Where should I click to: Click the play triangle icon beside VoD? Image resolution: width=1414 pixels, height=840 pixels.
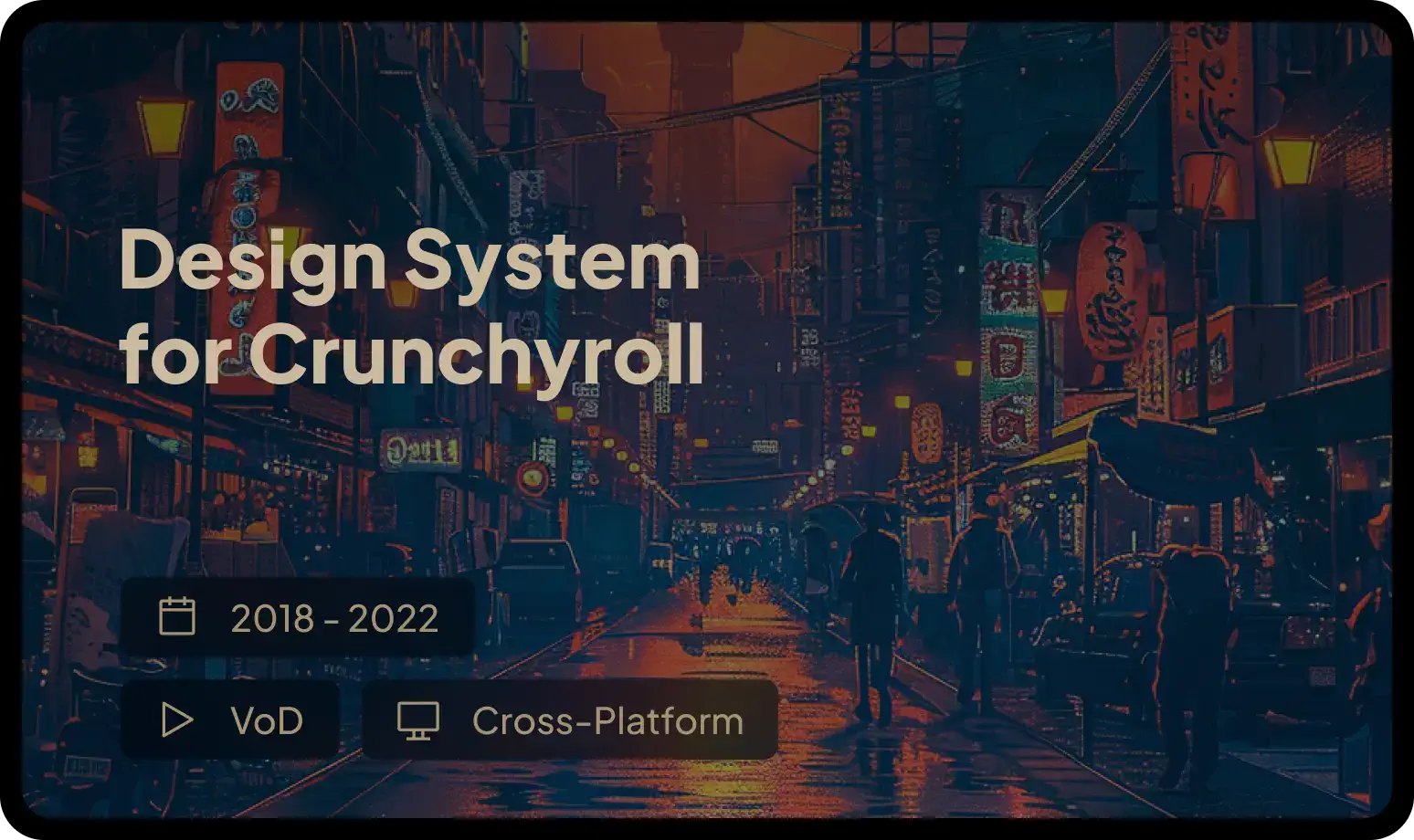click(176, 719)
